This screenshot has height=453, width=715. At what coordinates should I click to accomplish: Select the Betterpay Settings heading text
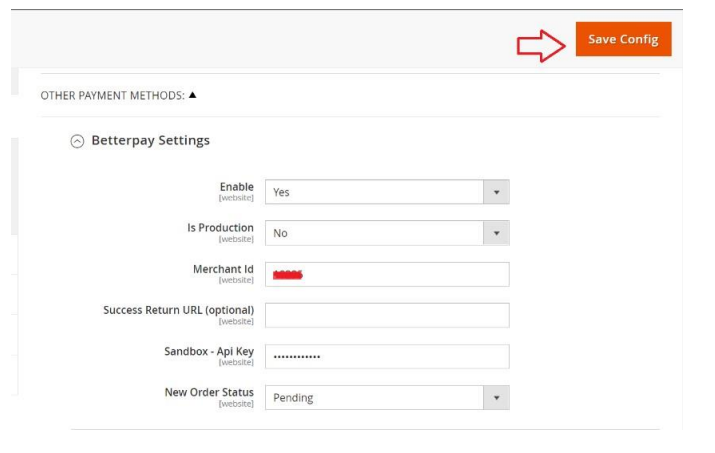pyautogui.click(x=150, y=140)
